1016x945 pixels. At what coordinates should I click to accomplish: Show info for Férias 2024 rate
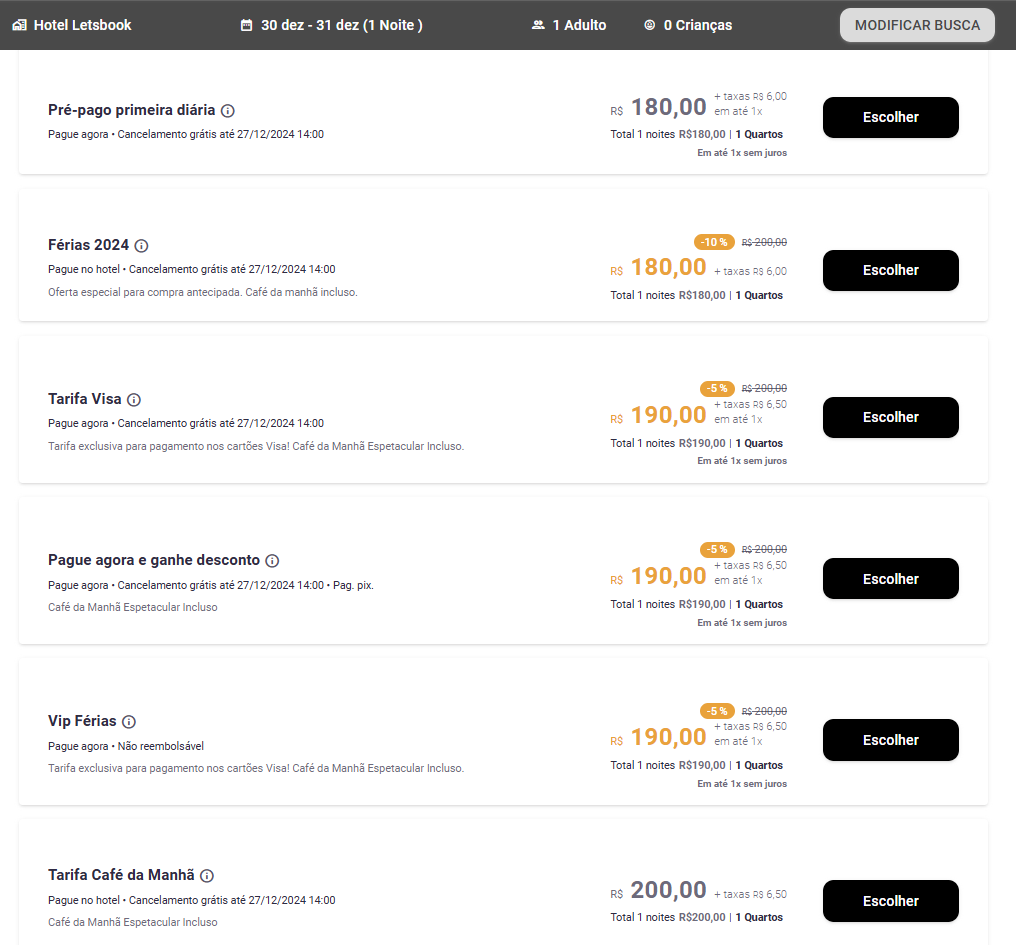(141, 246)
